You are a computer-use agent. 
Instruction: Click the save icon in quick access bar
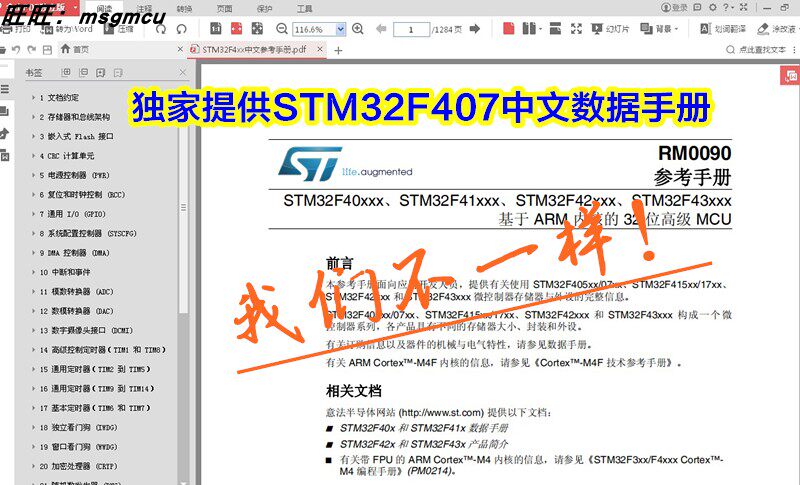[47, 49]
